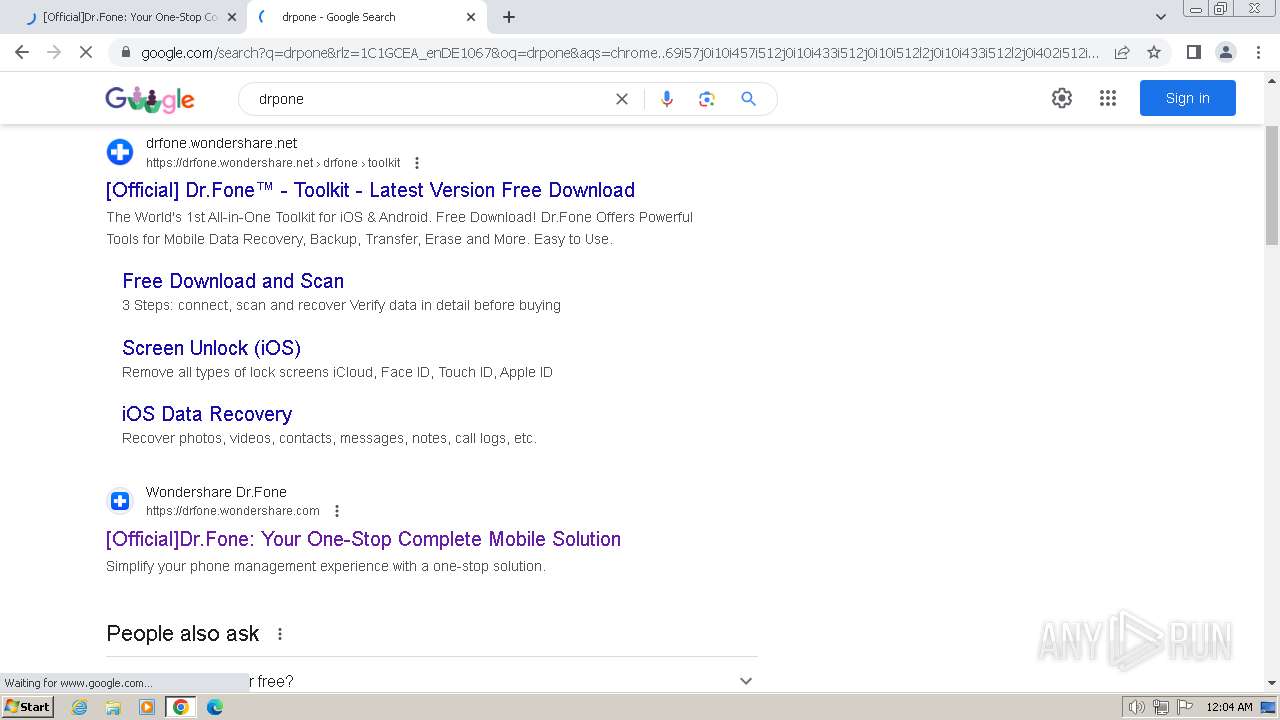Open File Explorer from taskbar

click(113, 707)
